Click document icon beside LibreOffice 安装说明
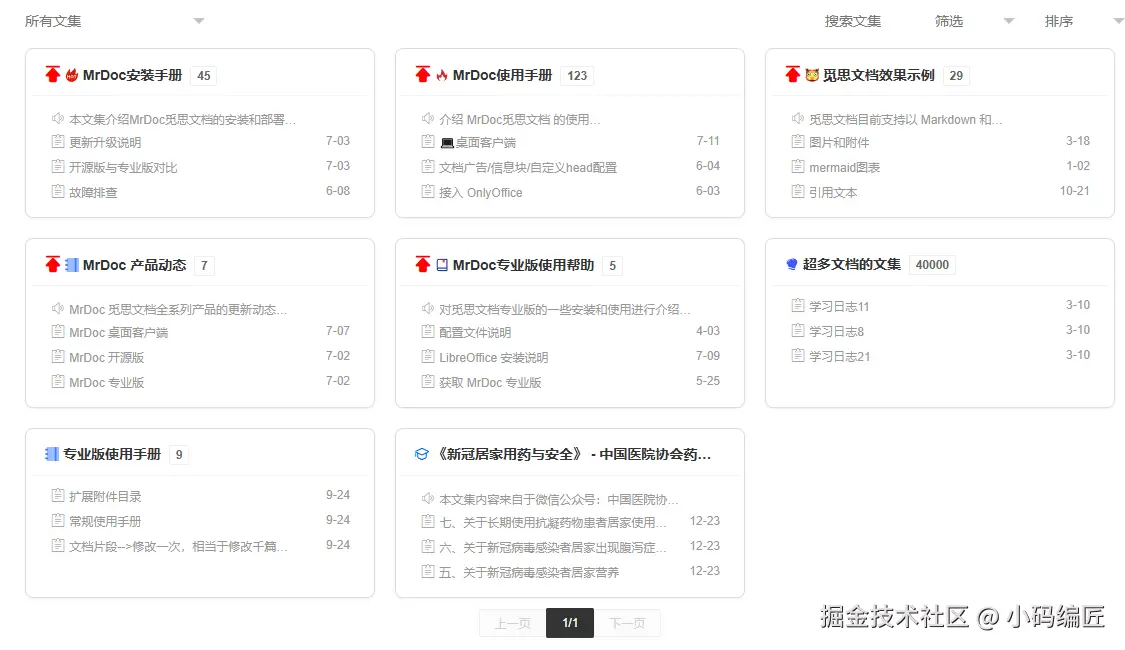This screenshot has width=1125, height=650. (x=428, y=357)
